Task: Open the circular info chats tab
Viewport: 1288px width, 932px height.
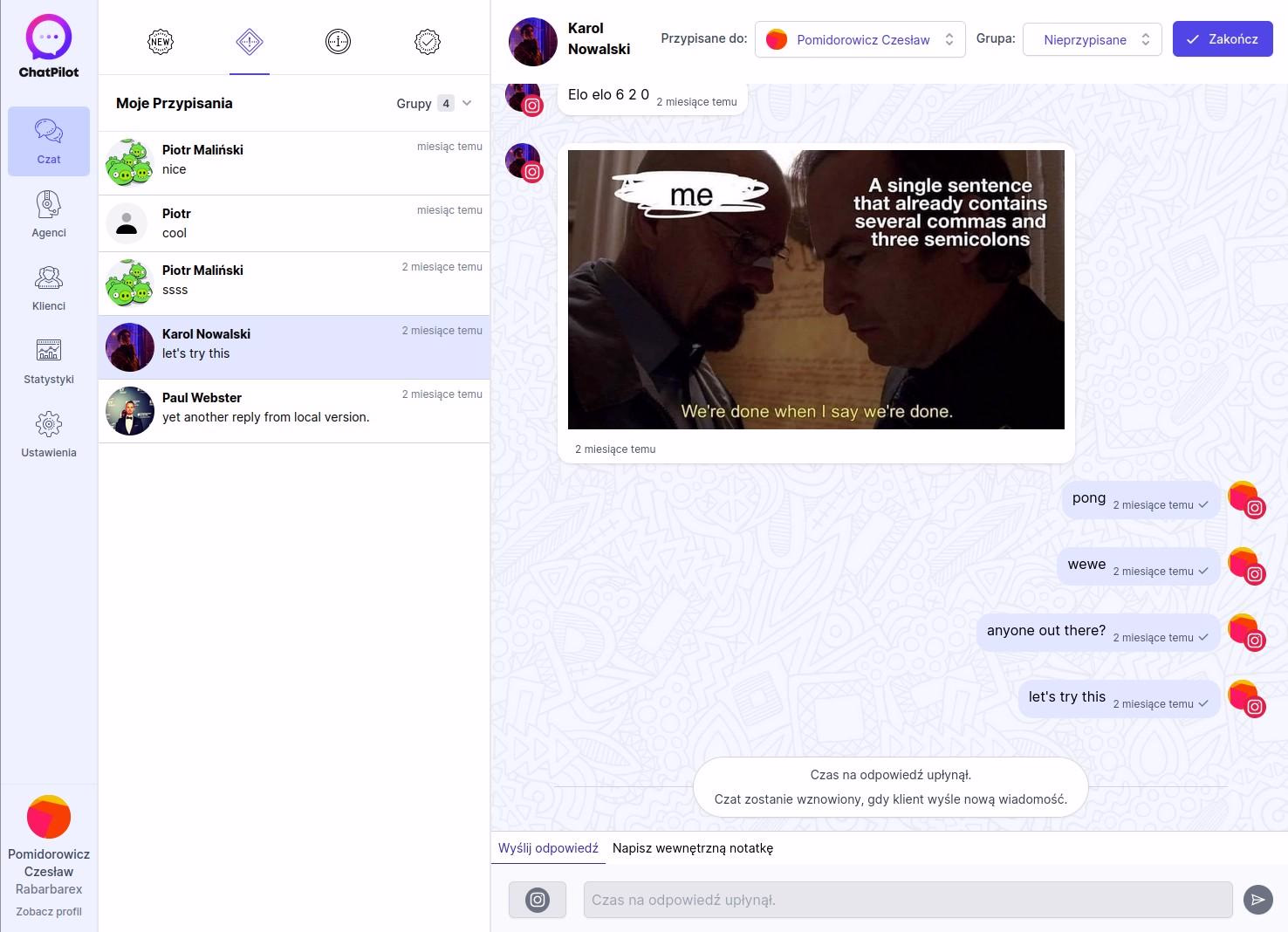Action: [x=338, y=42]
